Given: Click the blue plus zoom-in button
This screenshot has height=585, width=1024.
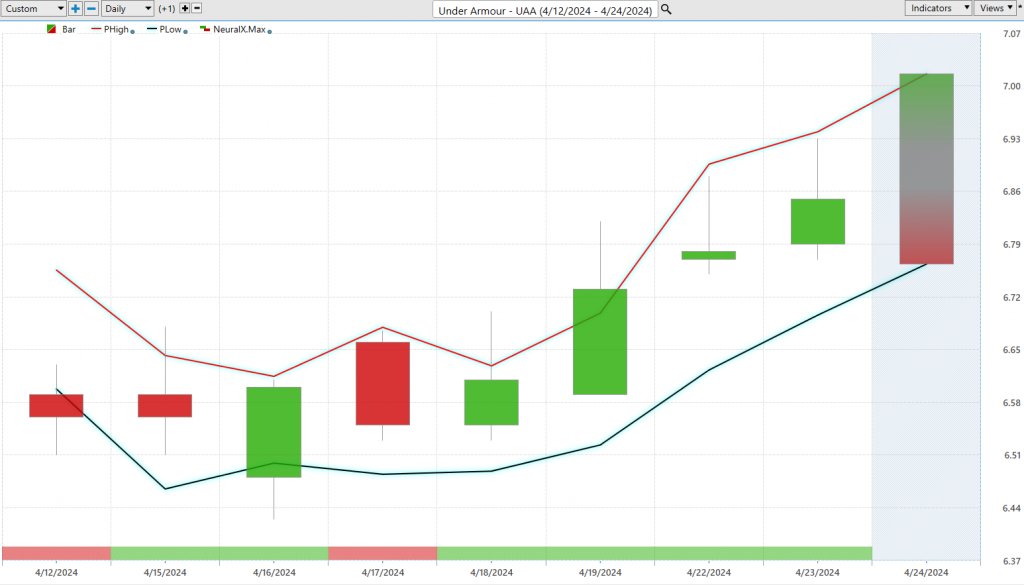Looking at the screenshot, I should (x=75, y=8).
